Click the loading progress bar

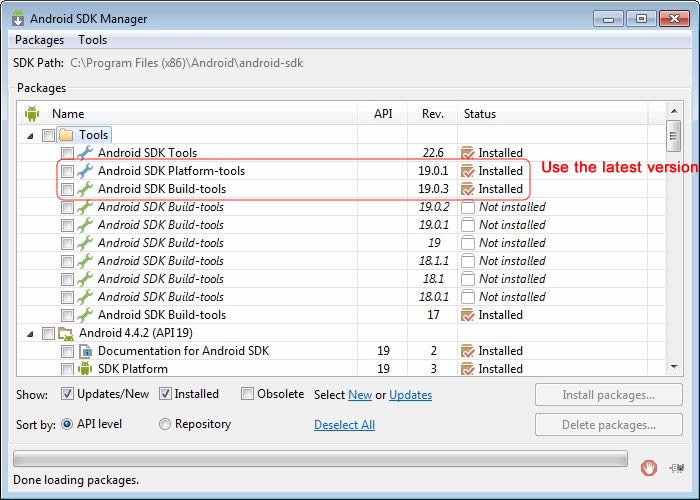click(320, 458)
